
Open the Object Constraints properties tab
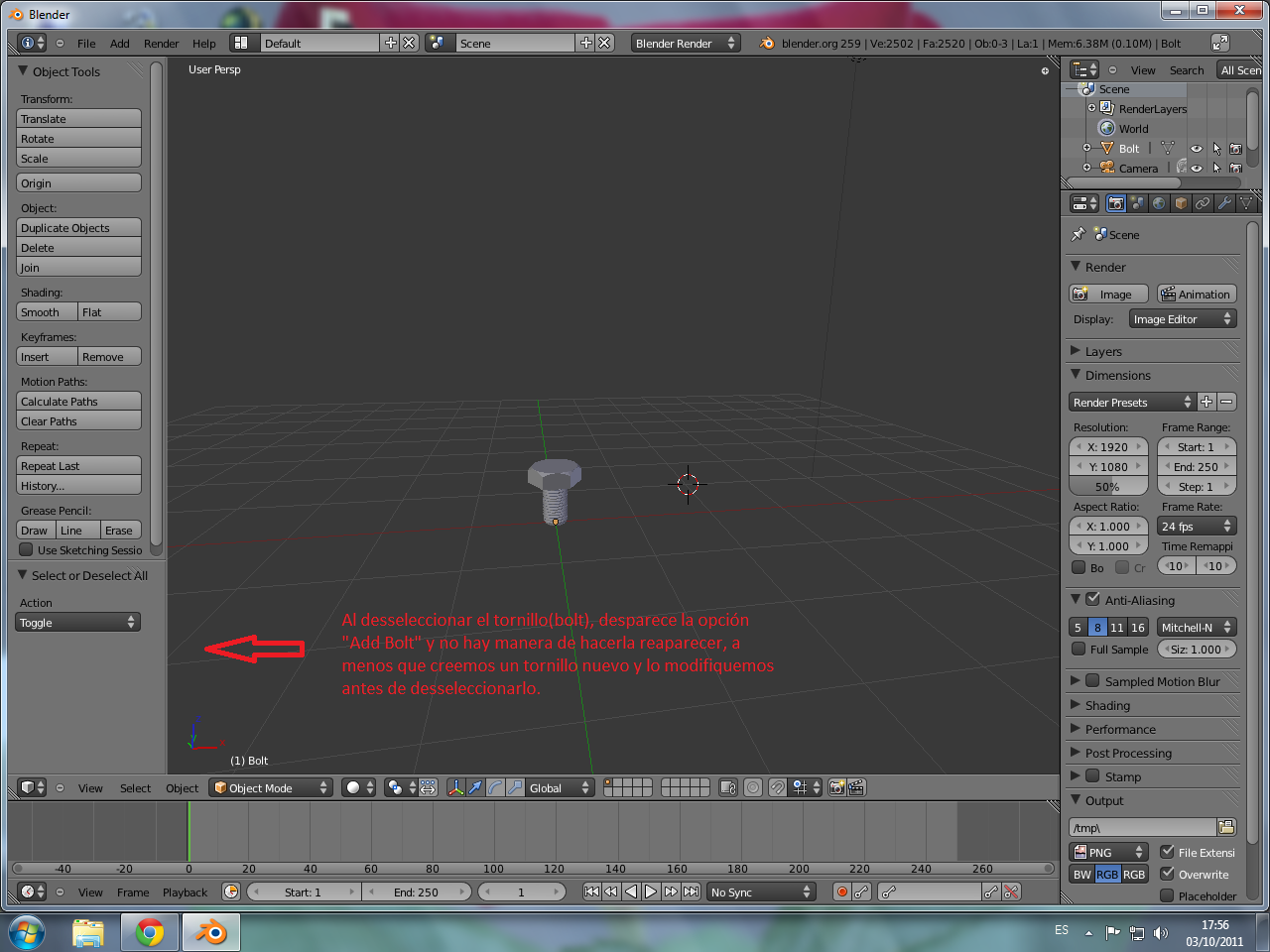click(1203, 203)
